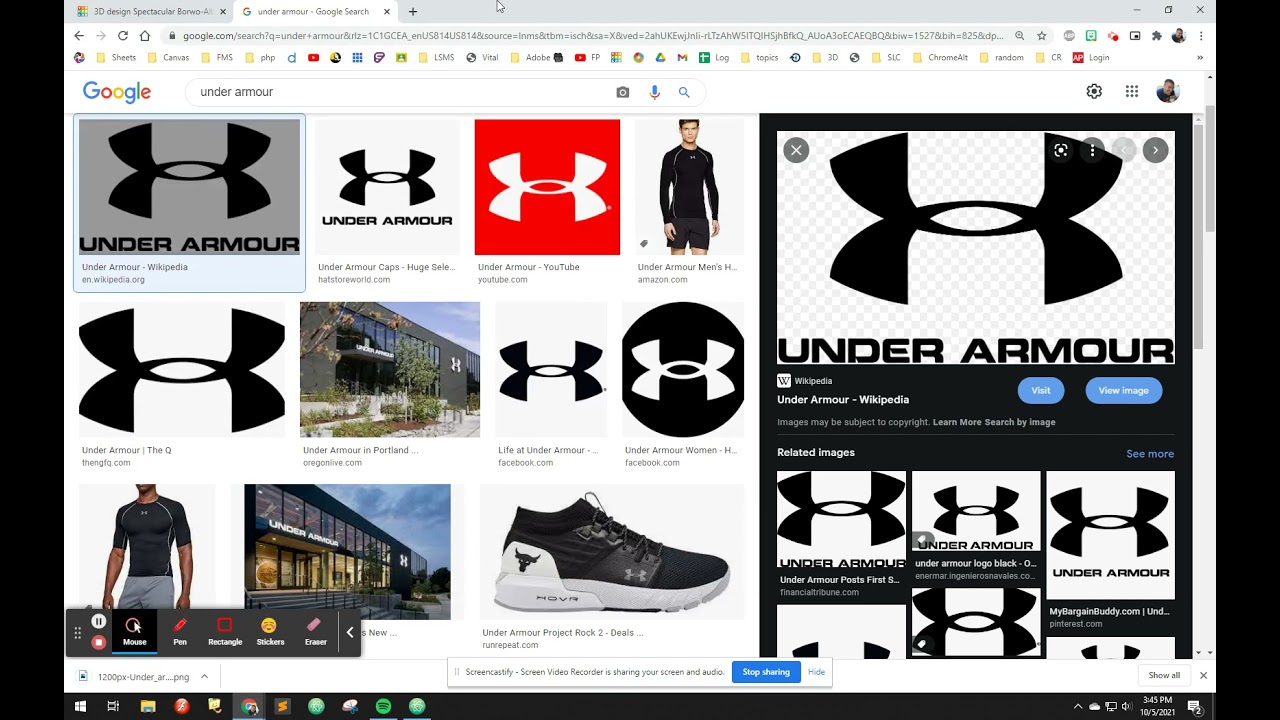Pause the Screencastify recording
Viewport: 1280px width, 720px height.
(98, 621)
